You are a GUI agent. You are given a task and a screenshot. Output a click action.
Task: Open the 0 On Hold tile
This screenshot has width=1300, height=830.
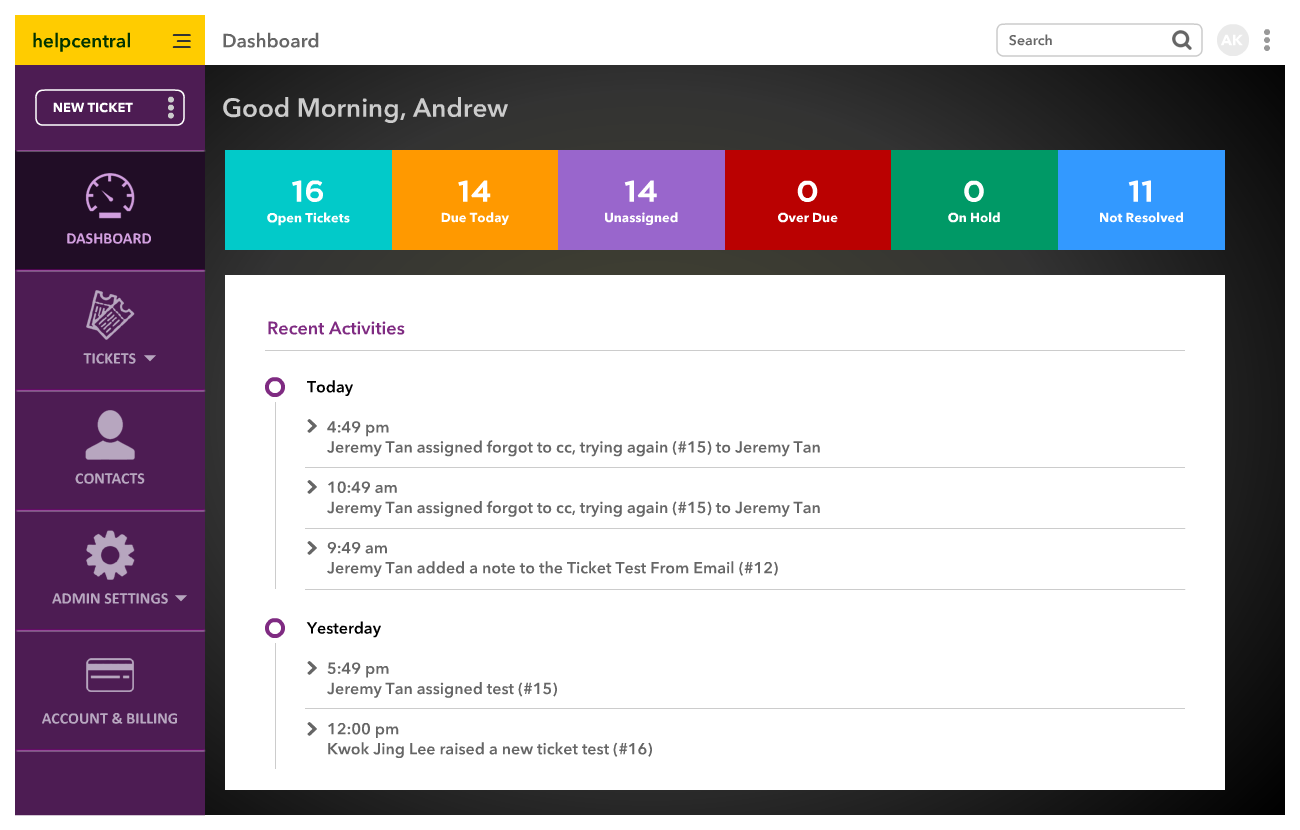tap(974, 200)
